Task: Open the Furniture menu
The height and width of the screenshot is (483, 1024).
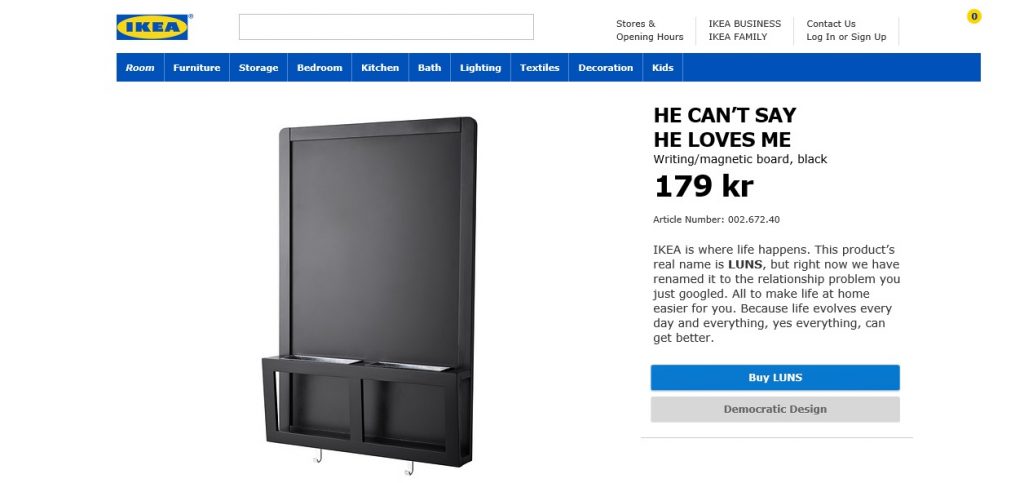Action: pos(197,67)
